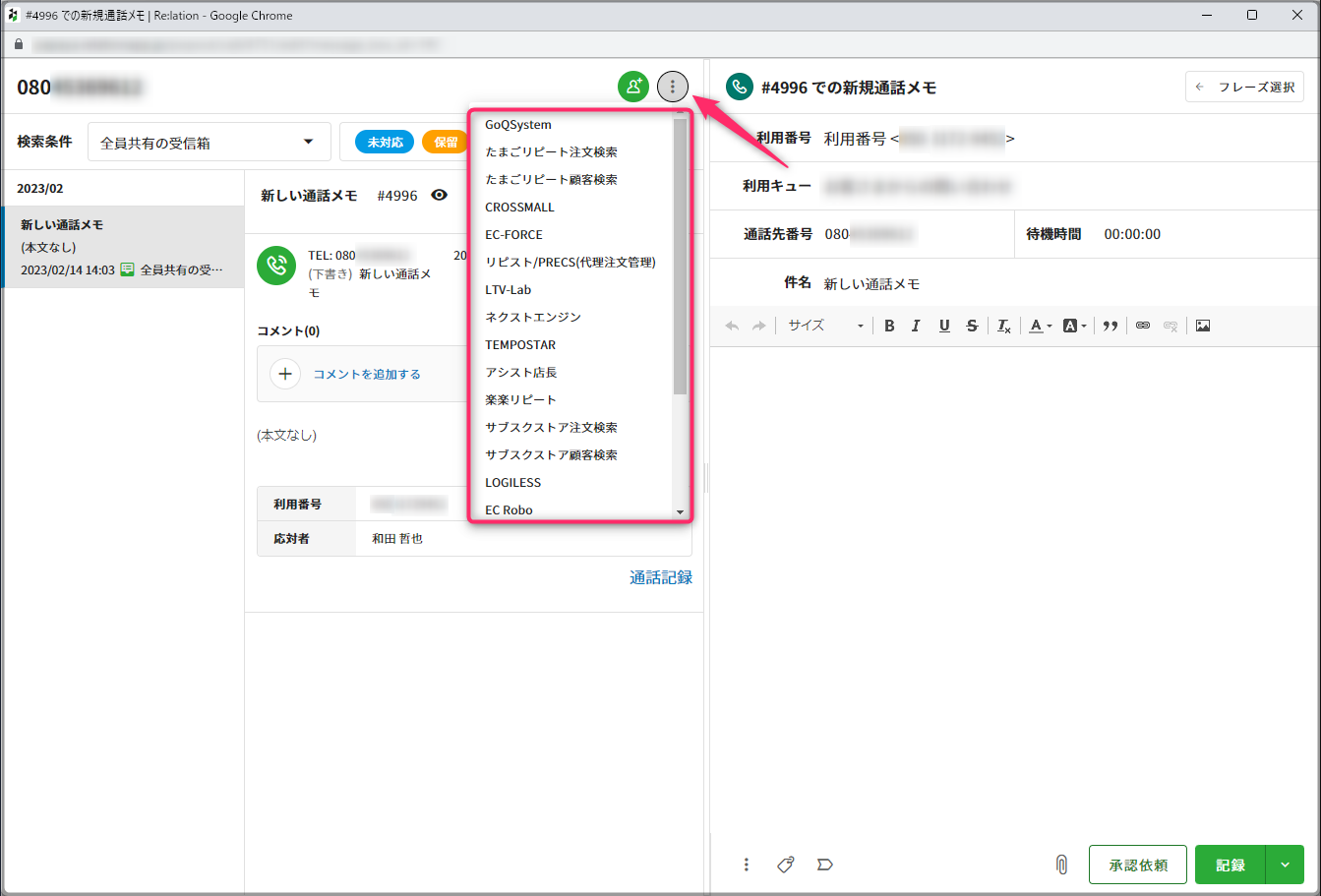Click the insert image icon
This screenshot has height=896, width=1321.
(1202, 326)
